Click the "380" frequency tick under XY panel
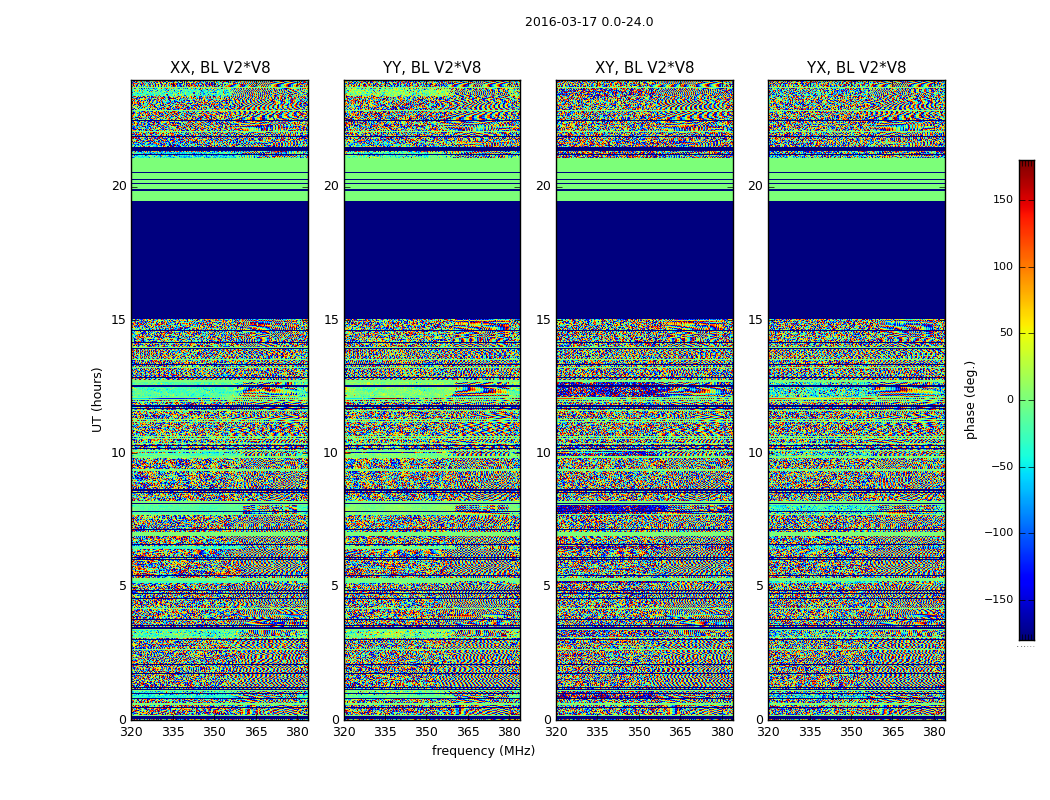The height and width of the screenshot is (800, 1050). point(722,732)
